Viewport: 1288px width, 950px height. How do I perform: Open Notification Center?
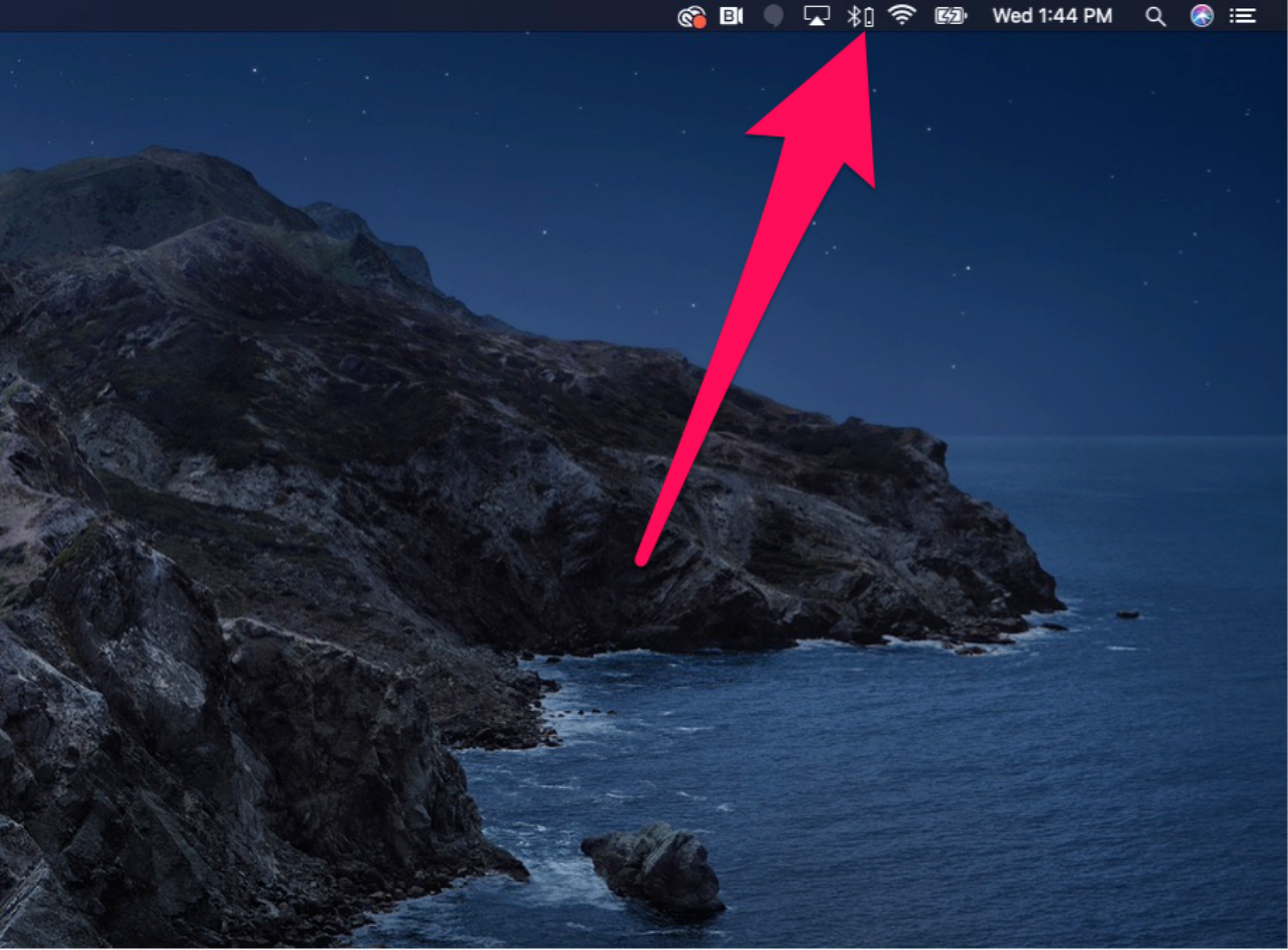click(x=1242, y=15)
